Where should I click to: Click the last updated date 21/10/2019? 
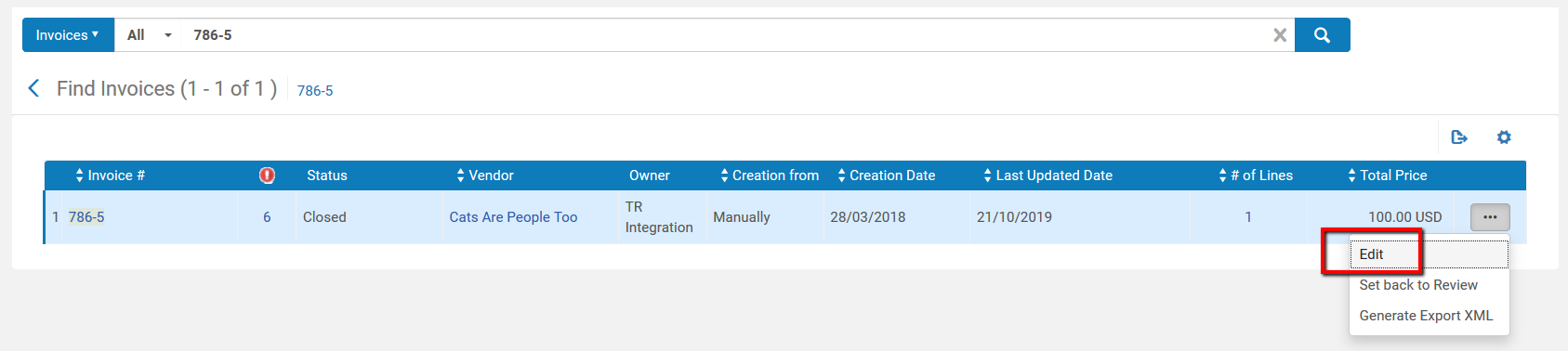1014,217
